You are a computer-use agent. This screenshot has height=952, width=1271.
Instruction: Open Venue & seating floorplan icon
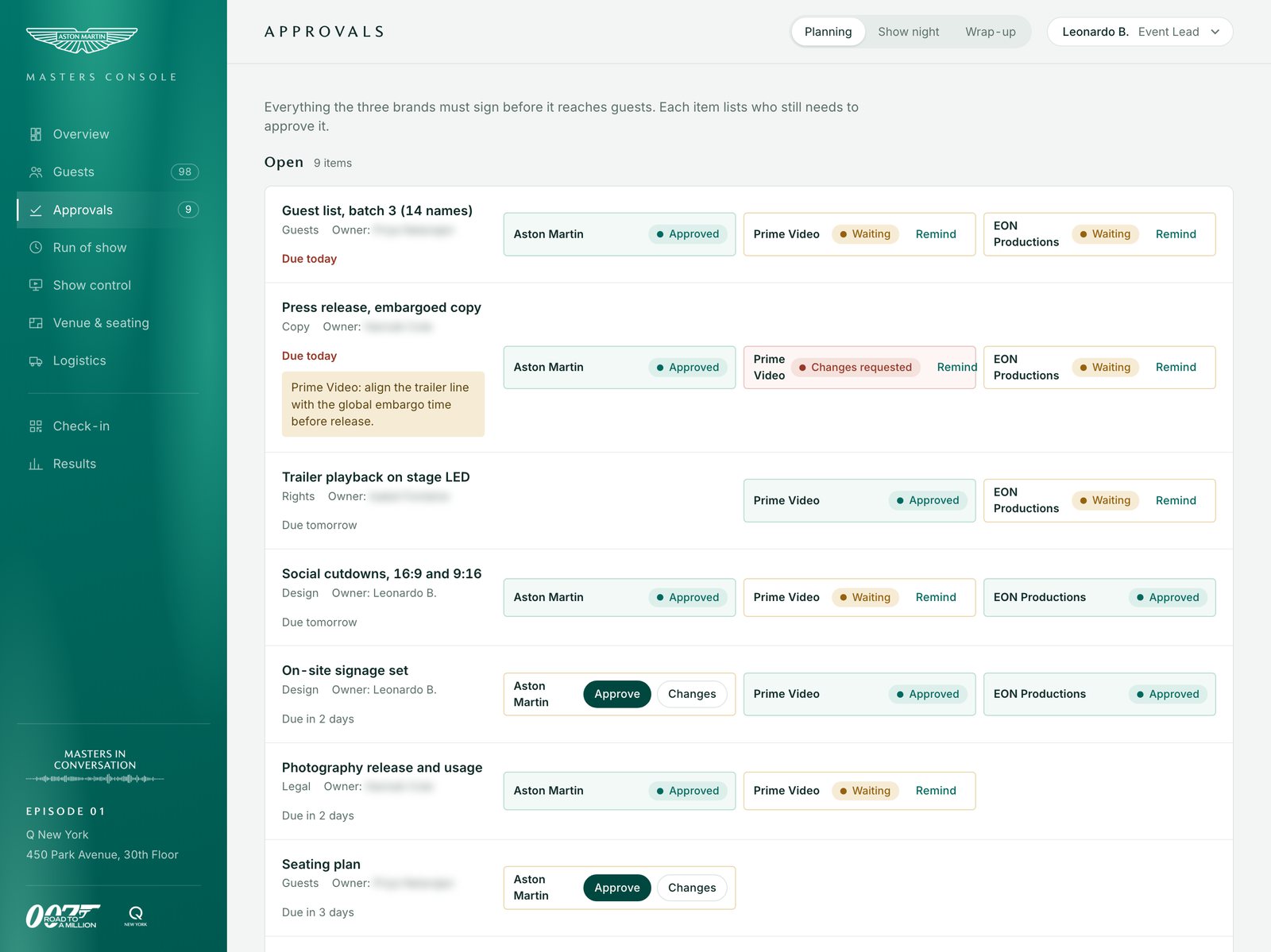36,323
